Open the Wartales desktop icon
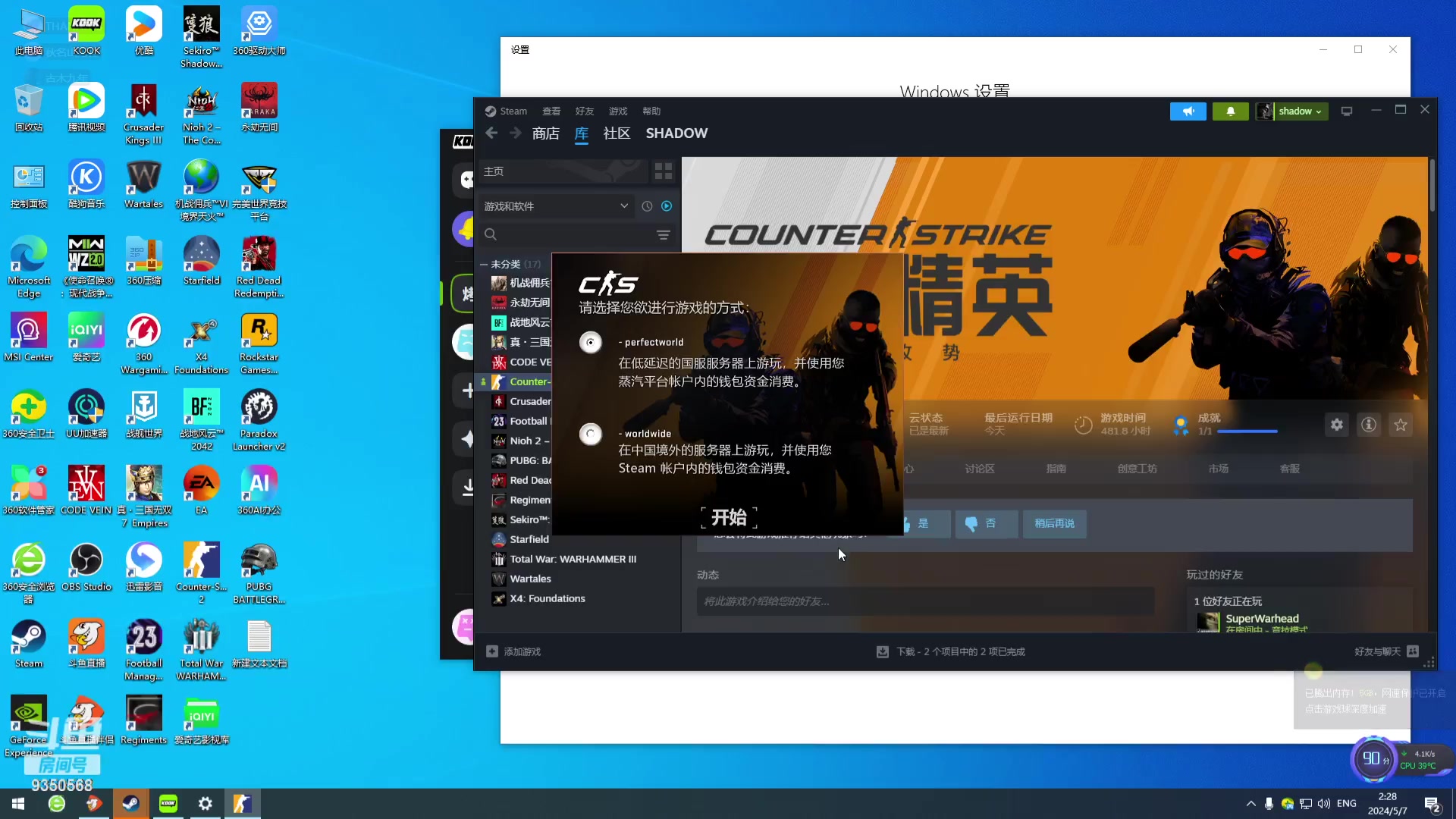This screenshot has width=1456, height=819. 144,185
